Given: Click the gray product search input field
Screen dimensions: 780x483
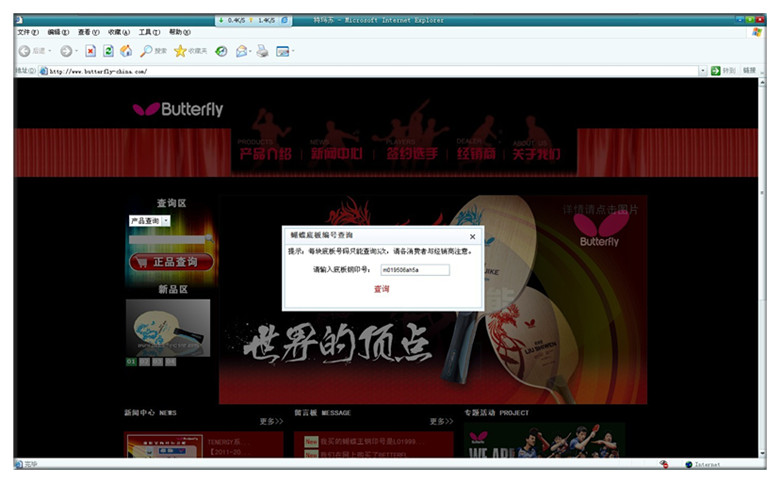Looking at the screenshot, I should point(167,240).
